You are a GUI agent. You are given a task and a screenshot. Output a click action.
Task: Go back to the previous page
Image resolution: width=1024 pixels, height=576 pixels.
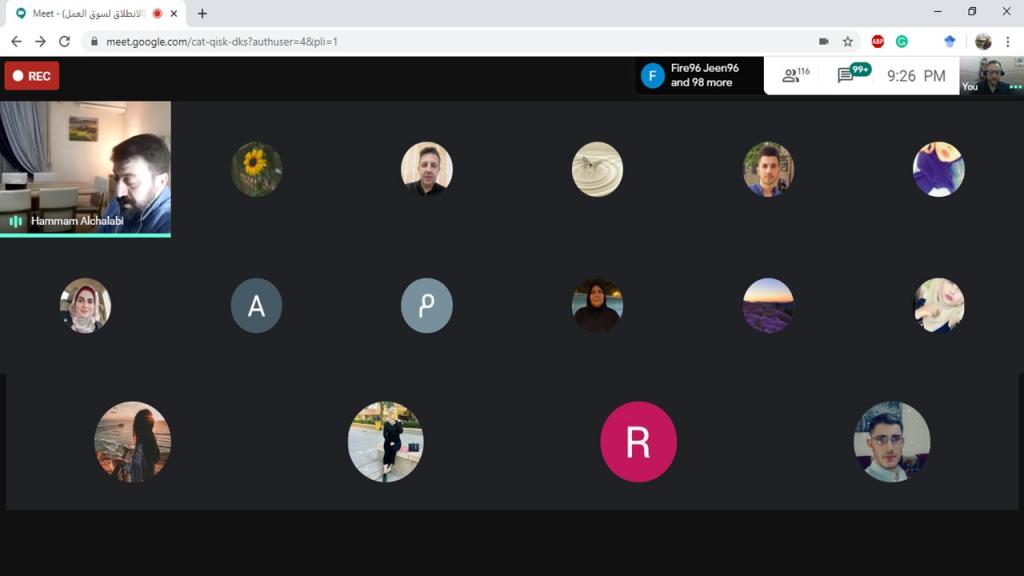[16, 41]
